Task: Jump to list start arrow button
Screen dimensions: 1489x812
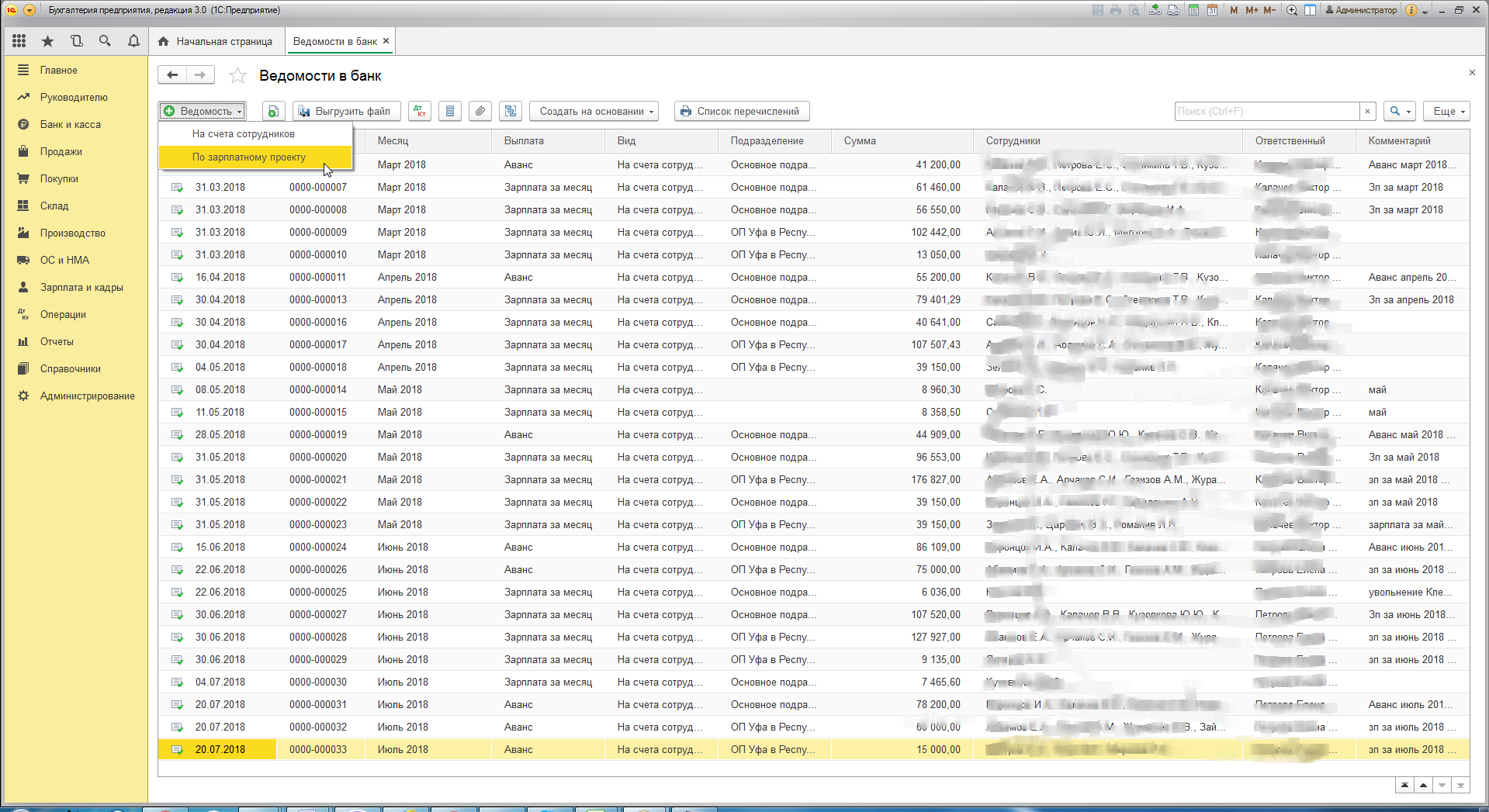Action: coord(1404,785)
